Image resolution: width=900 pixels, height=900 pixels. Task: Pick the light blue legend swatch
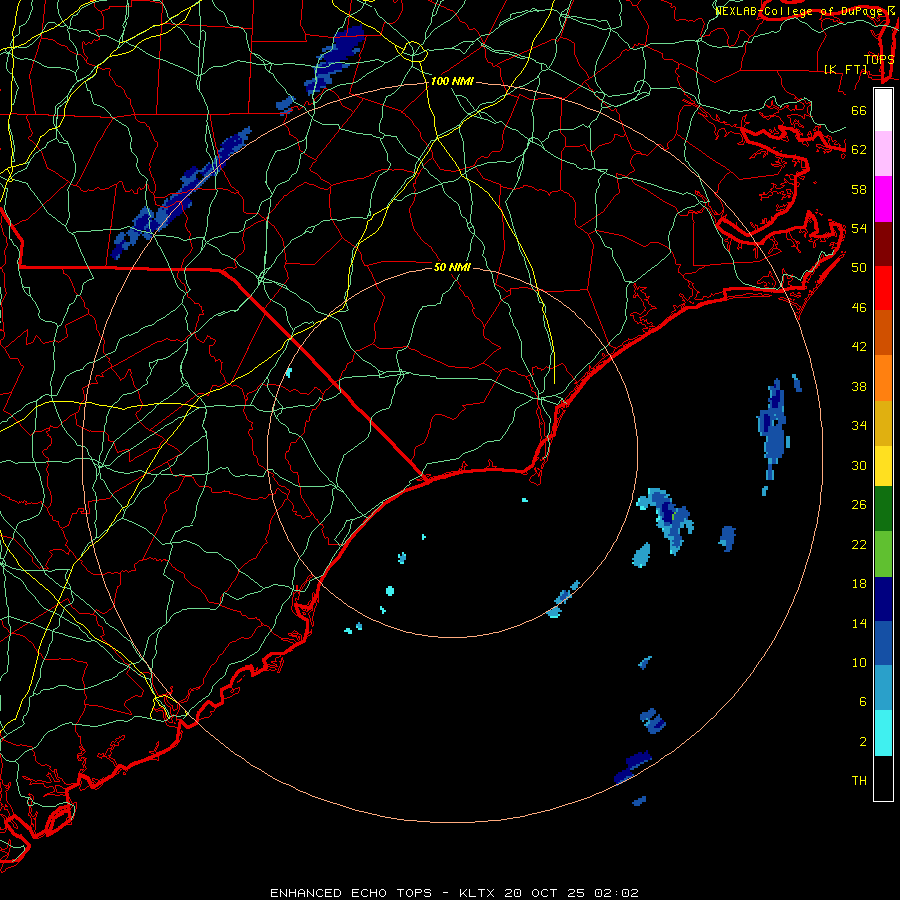tap(883, 688)
